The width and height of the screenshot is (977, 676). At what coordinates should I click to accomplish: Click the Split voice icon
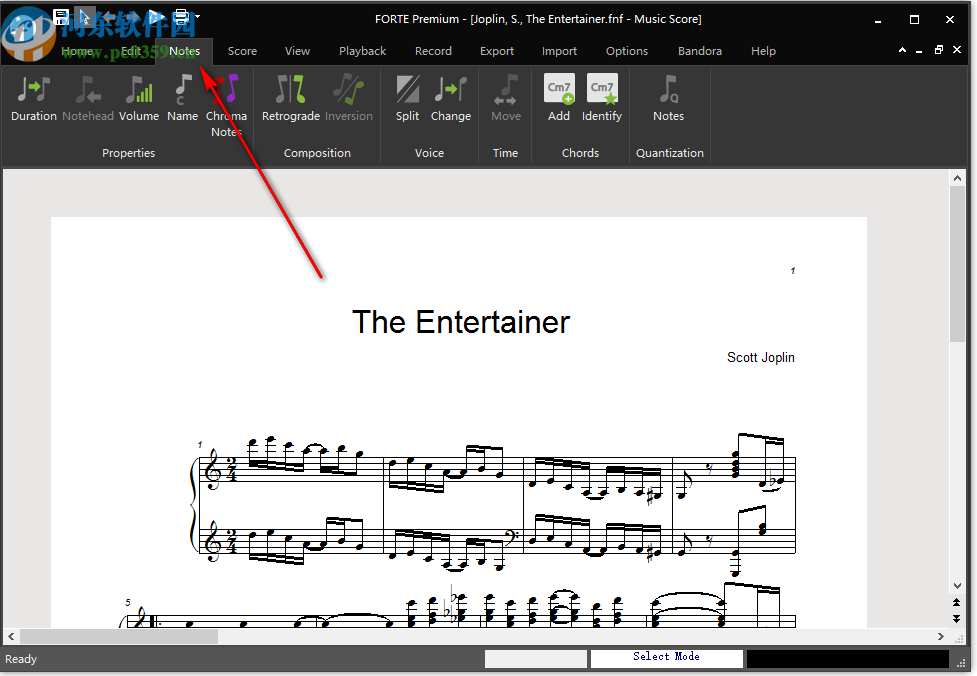click(407, 98)
